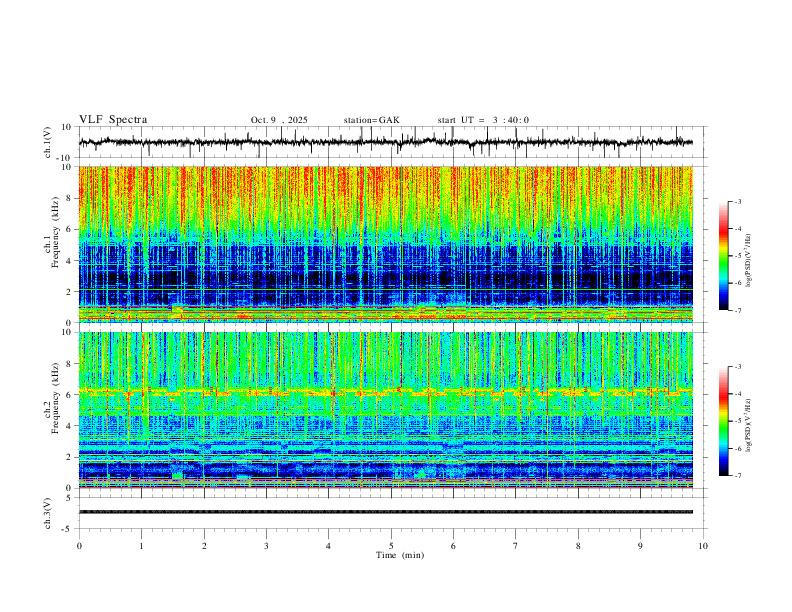
Task: Click the "Time (min)" x-axis label
Action: click(x=400, y=555)
